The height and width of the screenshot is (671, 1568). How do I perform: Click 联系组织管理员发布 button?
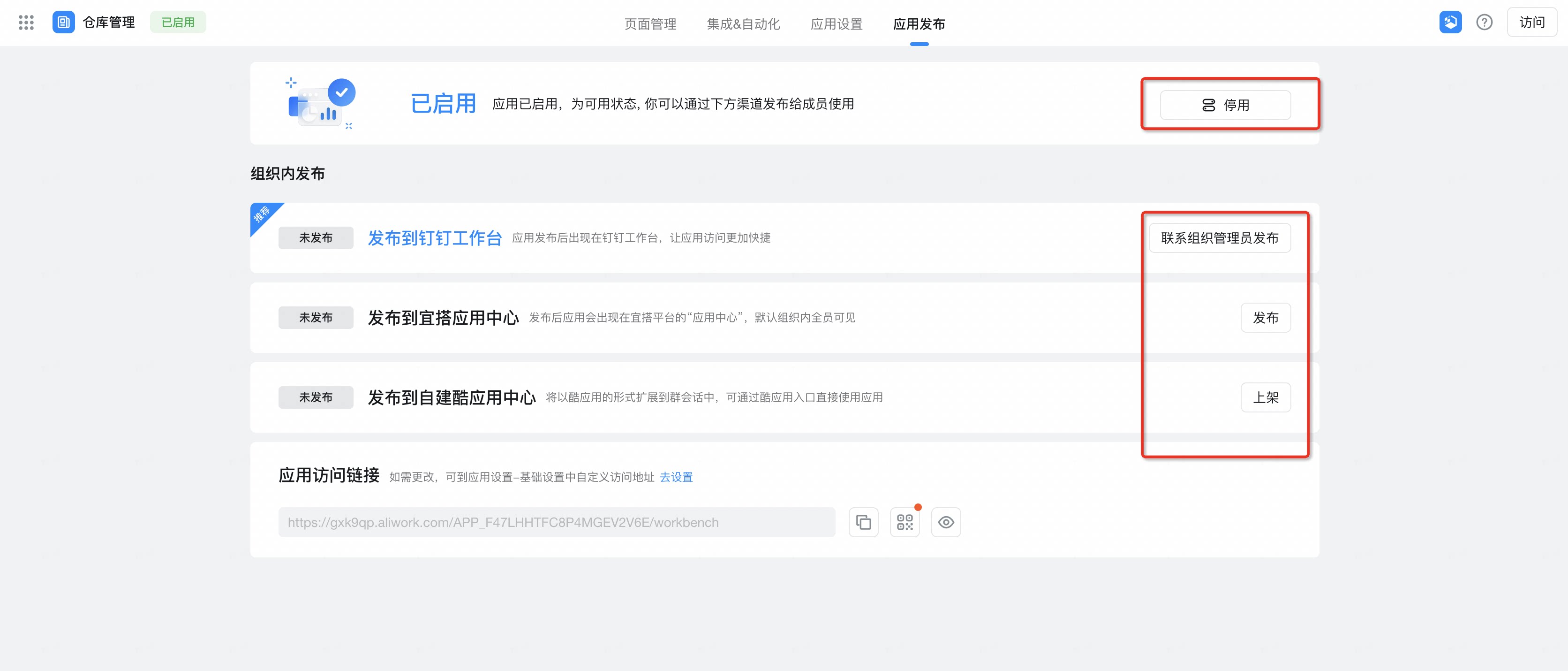point(1219,238)
